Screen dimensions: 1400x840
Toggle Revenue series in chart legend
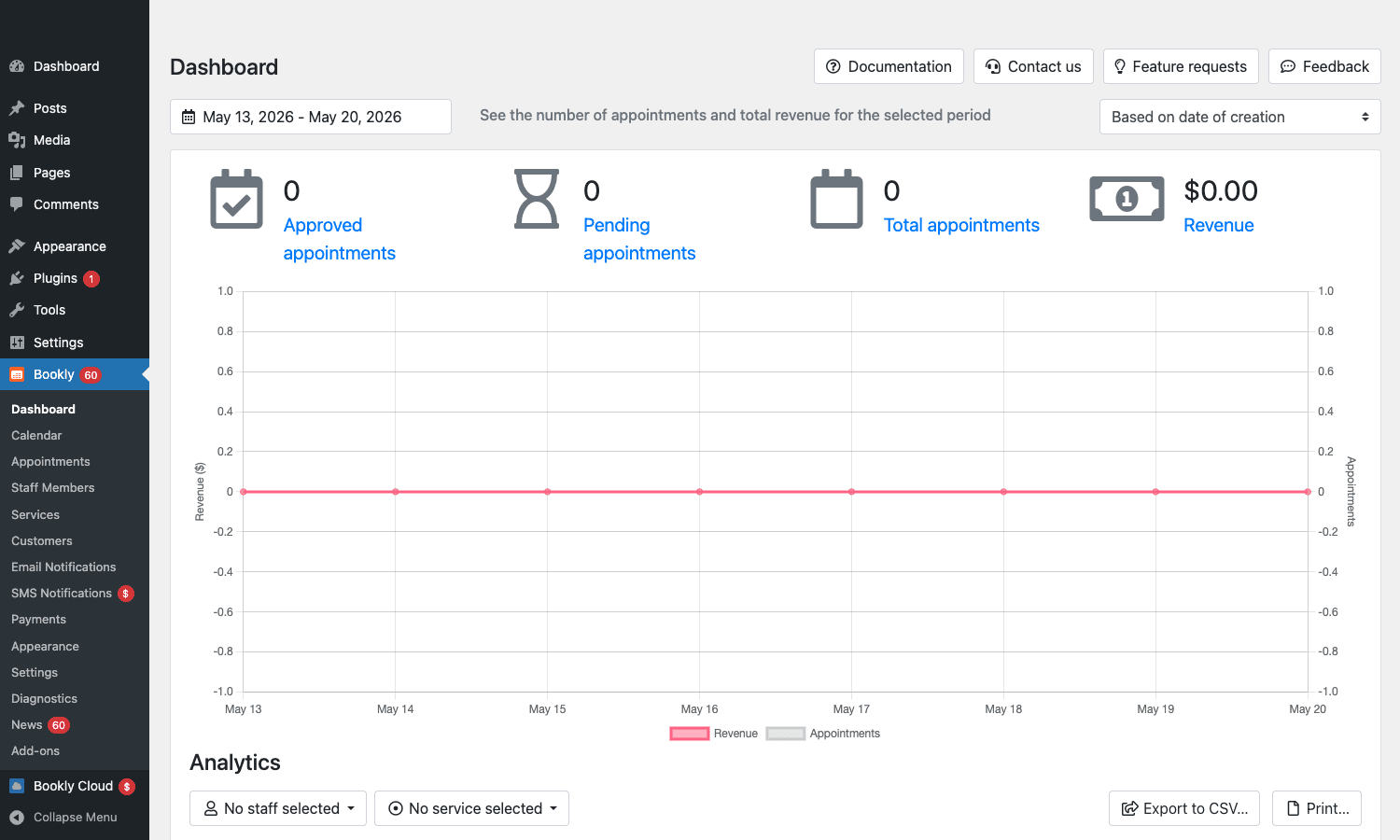[x=714, y=734]
